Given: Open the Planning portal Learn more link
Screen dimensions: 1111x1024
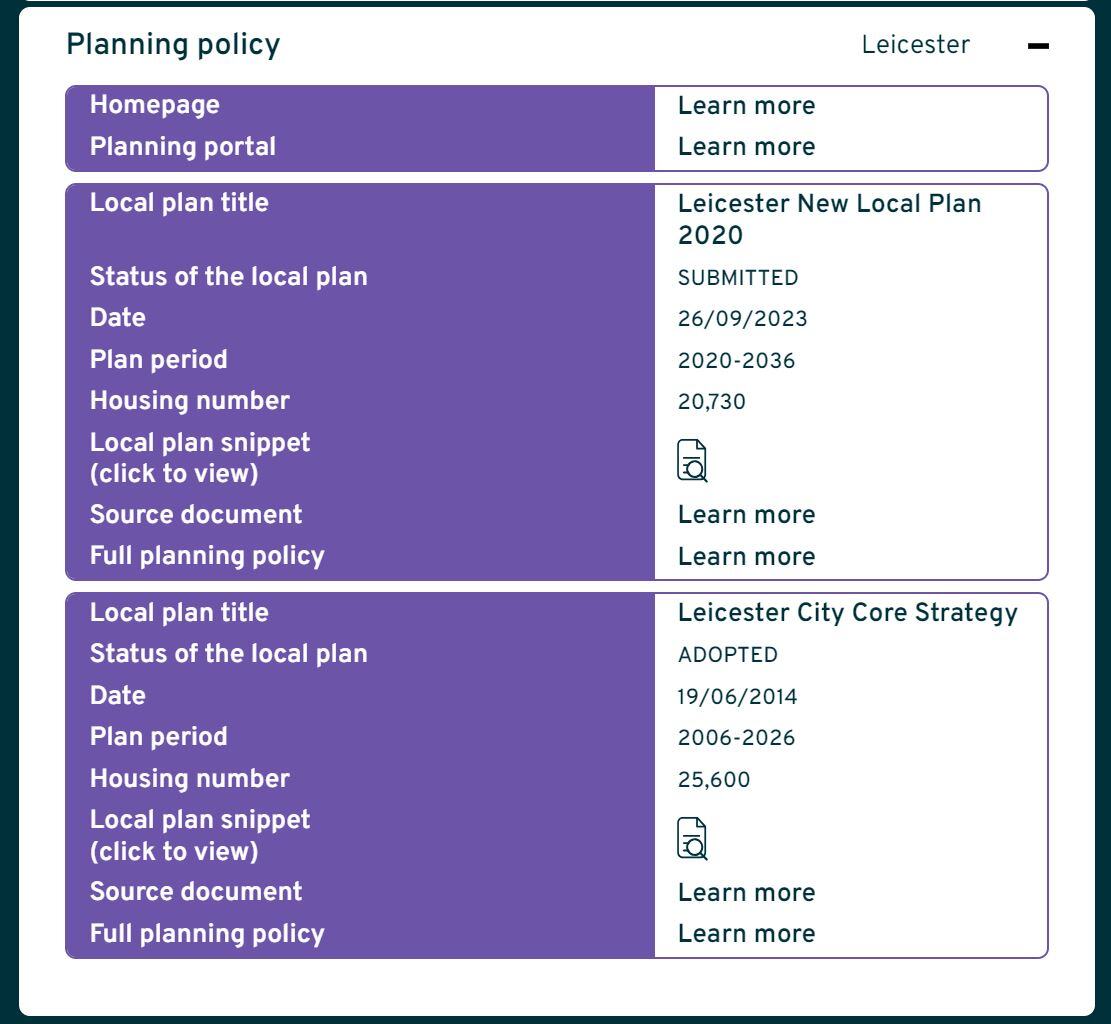Looking at the screenshot, I should click(x=746, y=146).
